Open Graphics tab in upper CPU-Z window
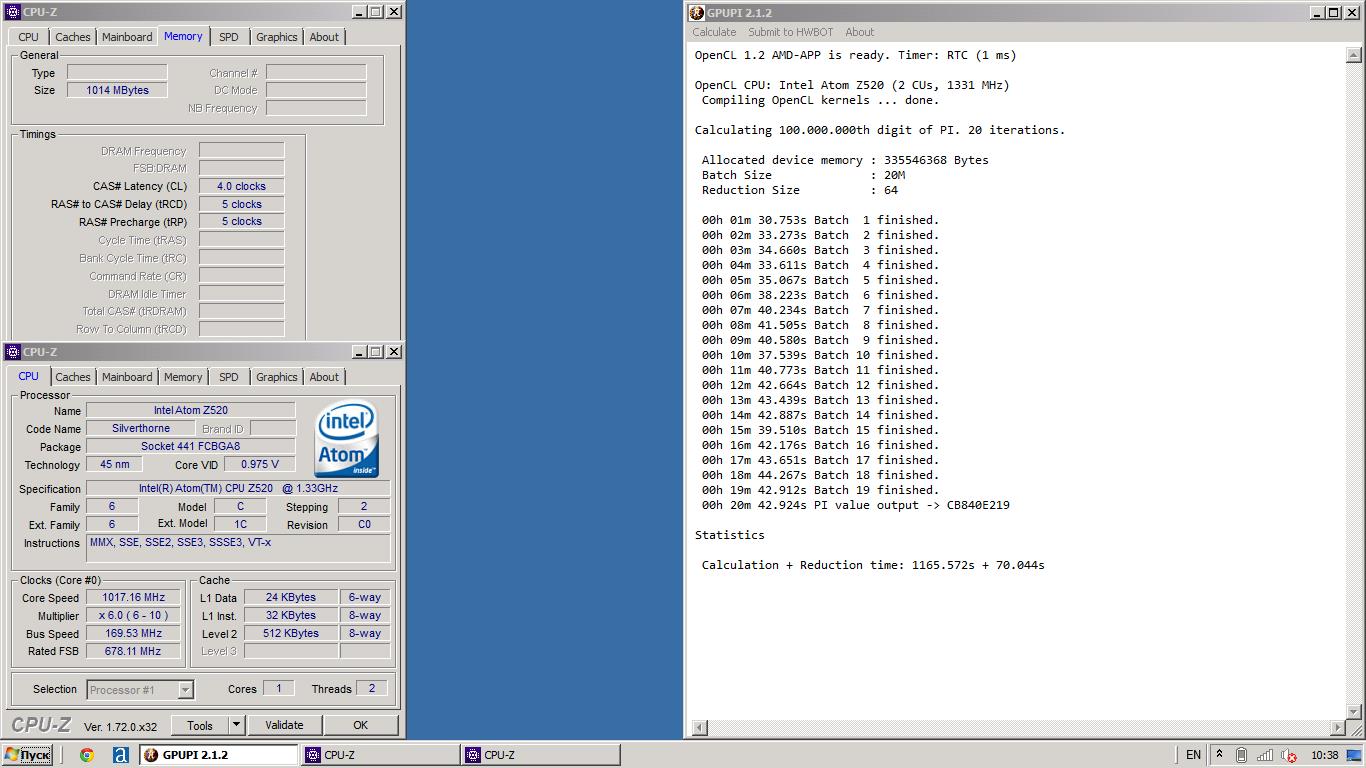 click(277, 37)
